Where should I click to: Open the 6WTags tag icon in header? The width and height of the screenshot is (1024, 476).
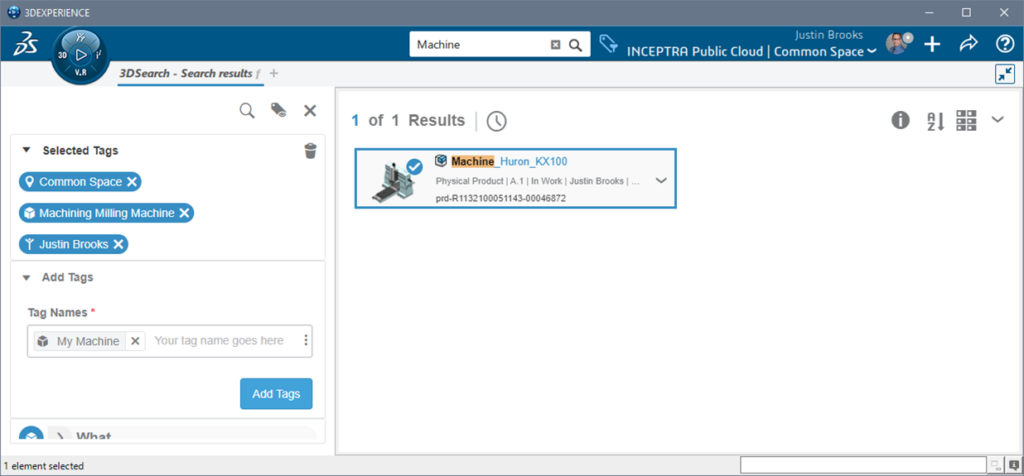pos(608,44)
